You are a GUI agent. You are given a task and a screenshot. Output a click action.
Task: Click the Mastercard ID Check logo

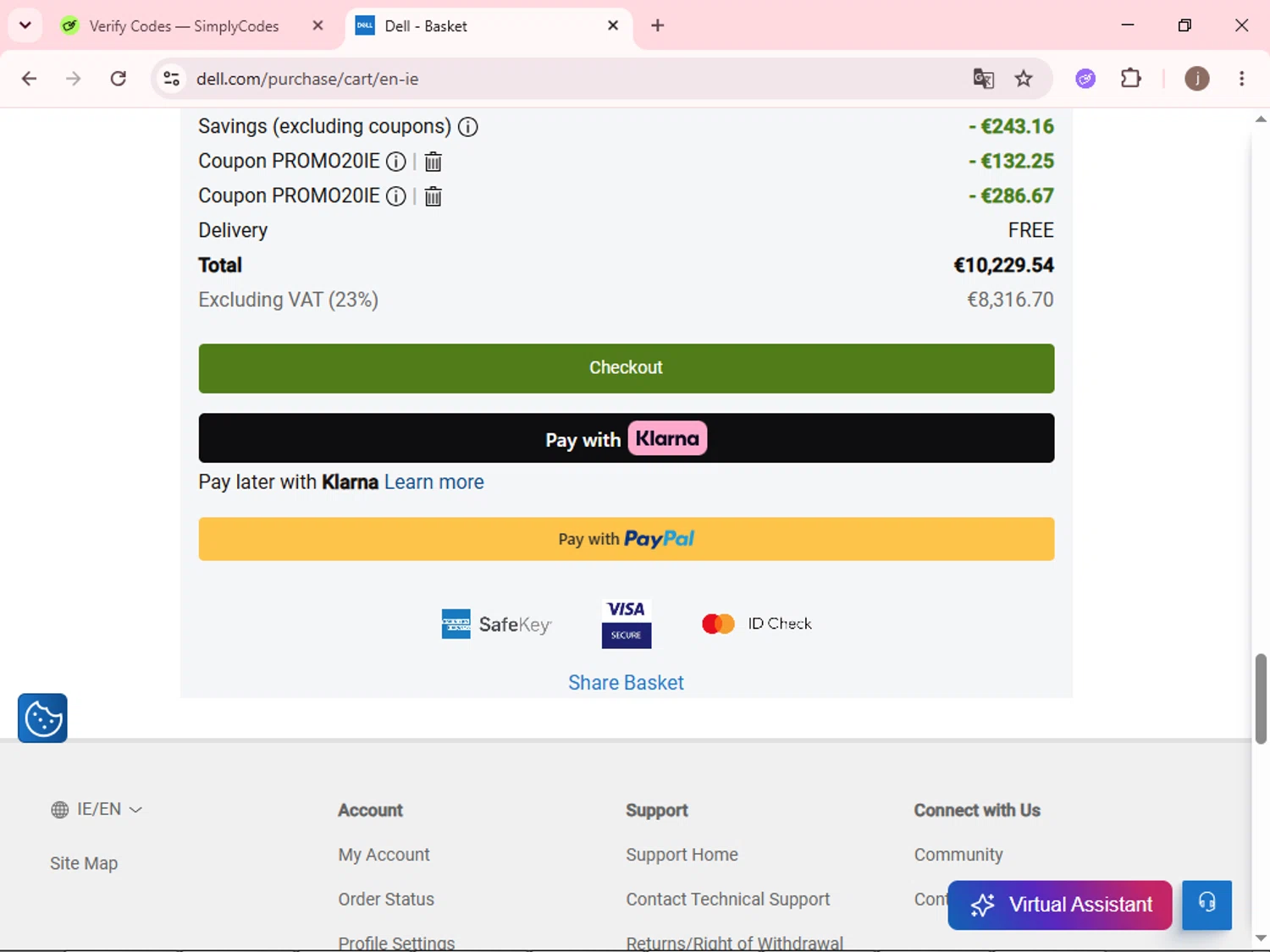click(x=757, y=624)
